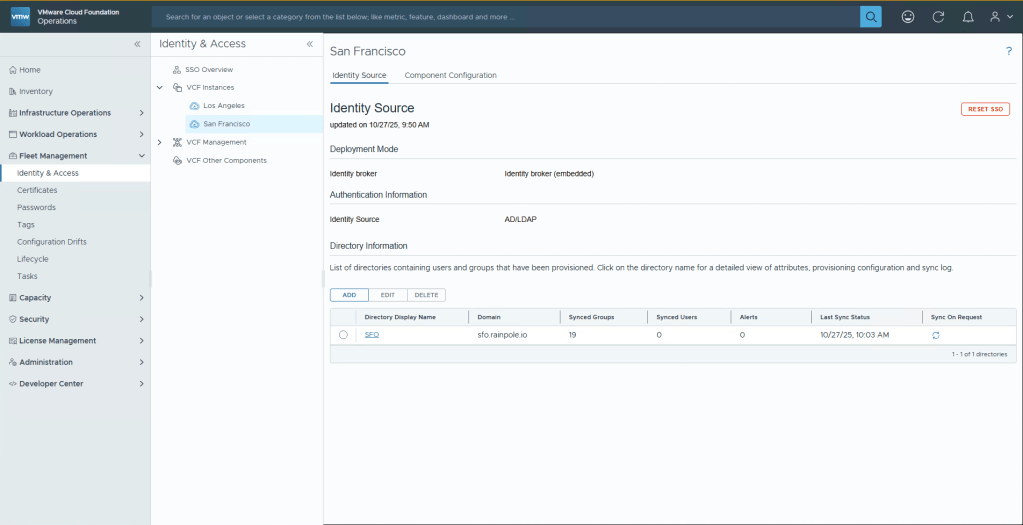This screenshot has height=525, width=1023.
Task: Click the search magnifier icon
Action: [870, 17]
